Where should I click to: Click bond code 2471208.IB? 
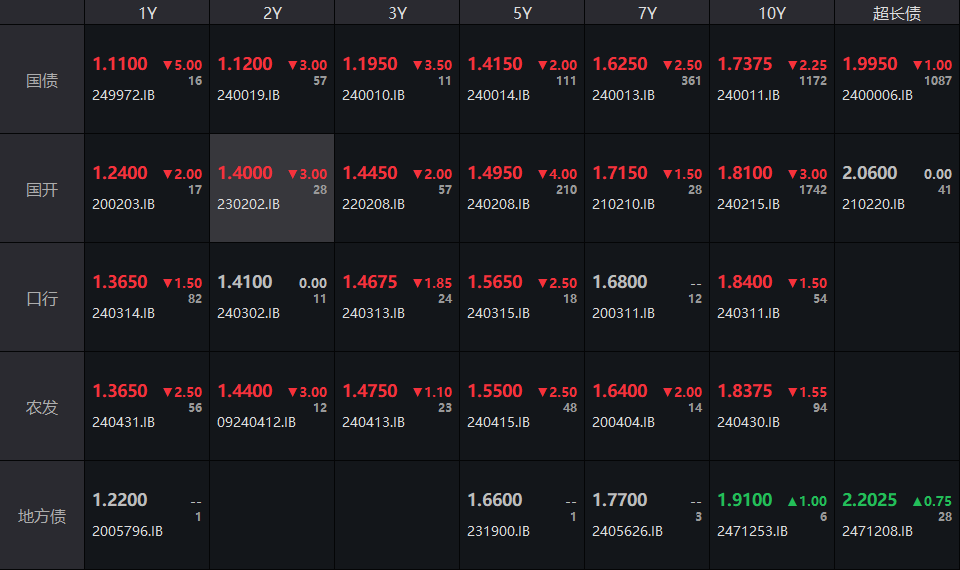[877, 531]
